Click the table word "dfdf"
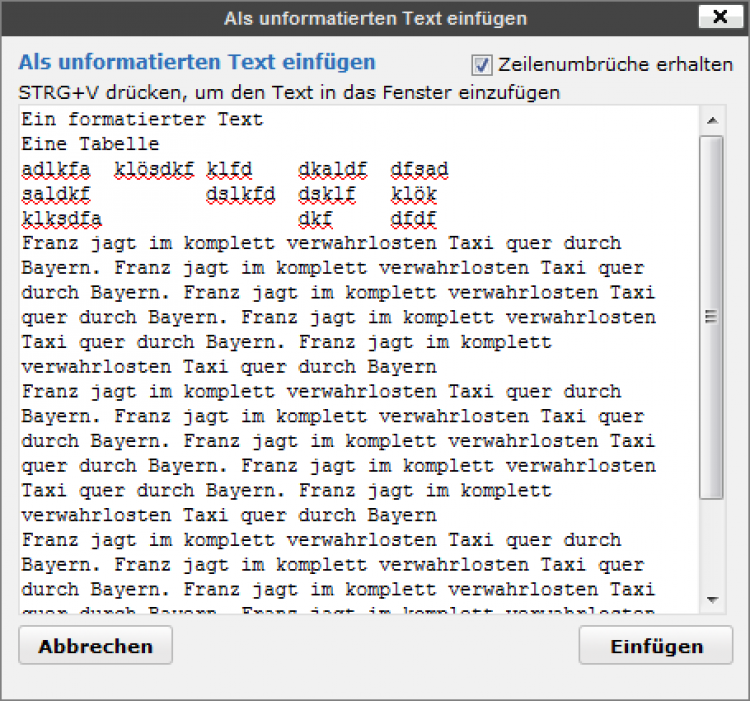Screen dimensions: 750x701 [x=413, y=218]
